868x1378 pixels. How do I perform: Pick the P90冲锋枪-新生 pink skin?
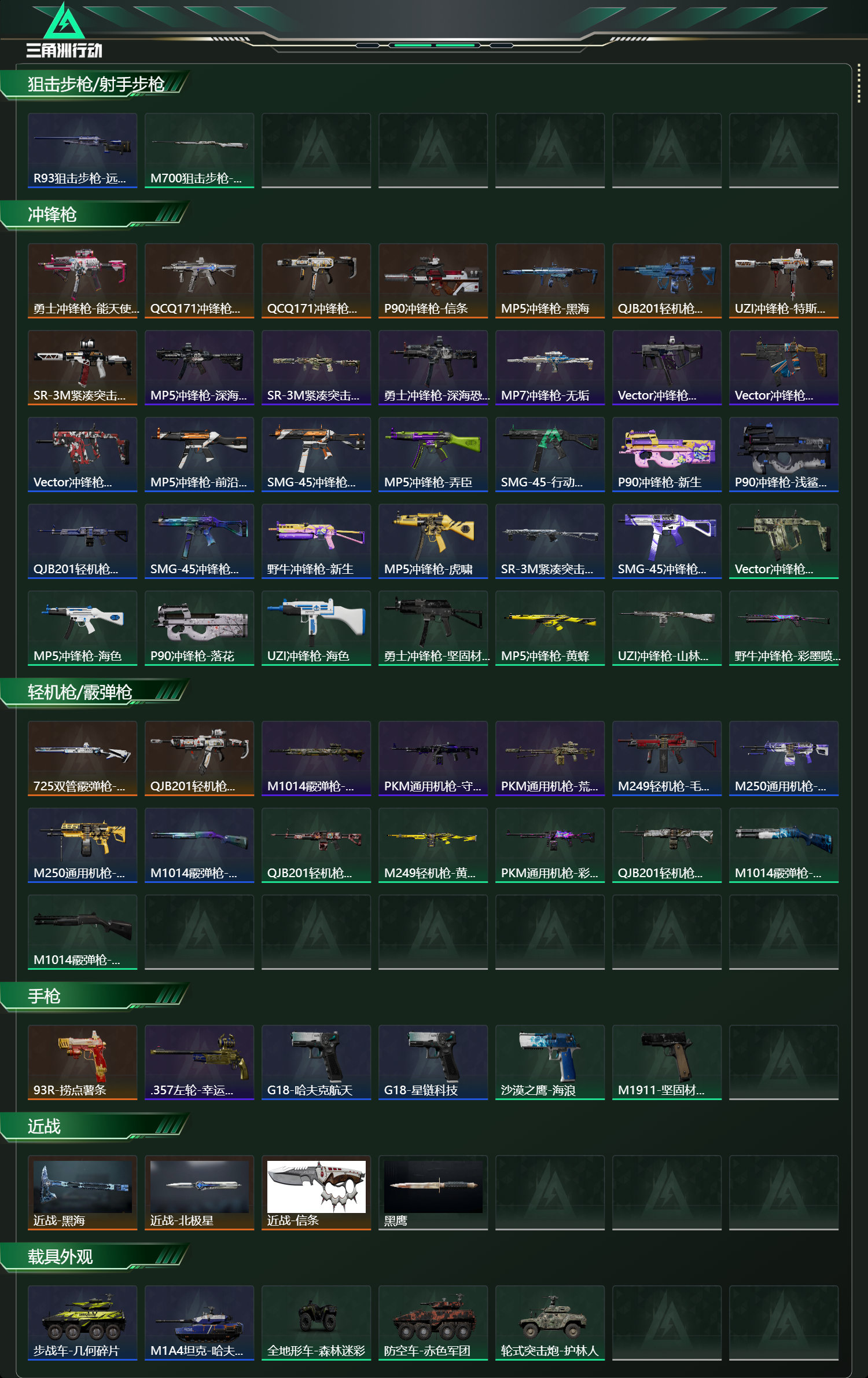pyautogui.click(x=667, y=455)
